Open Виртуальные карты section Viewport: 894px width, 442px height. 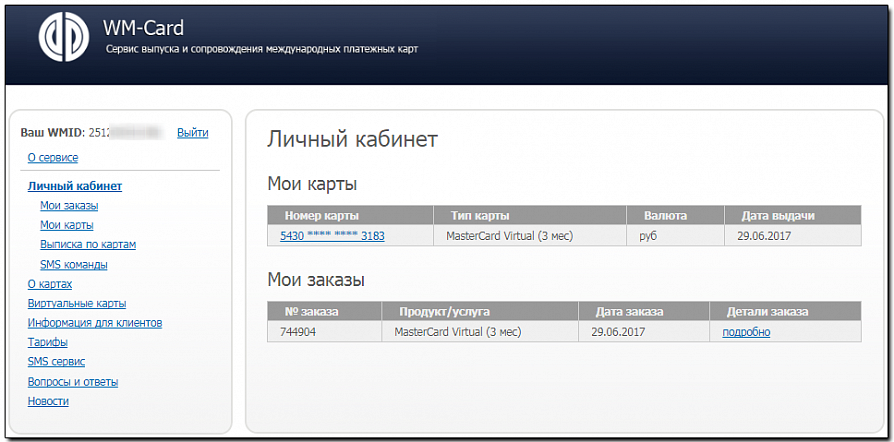[76, 303]
